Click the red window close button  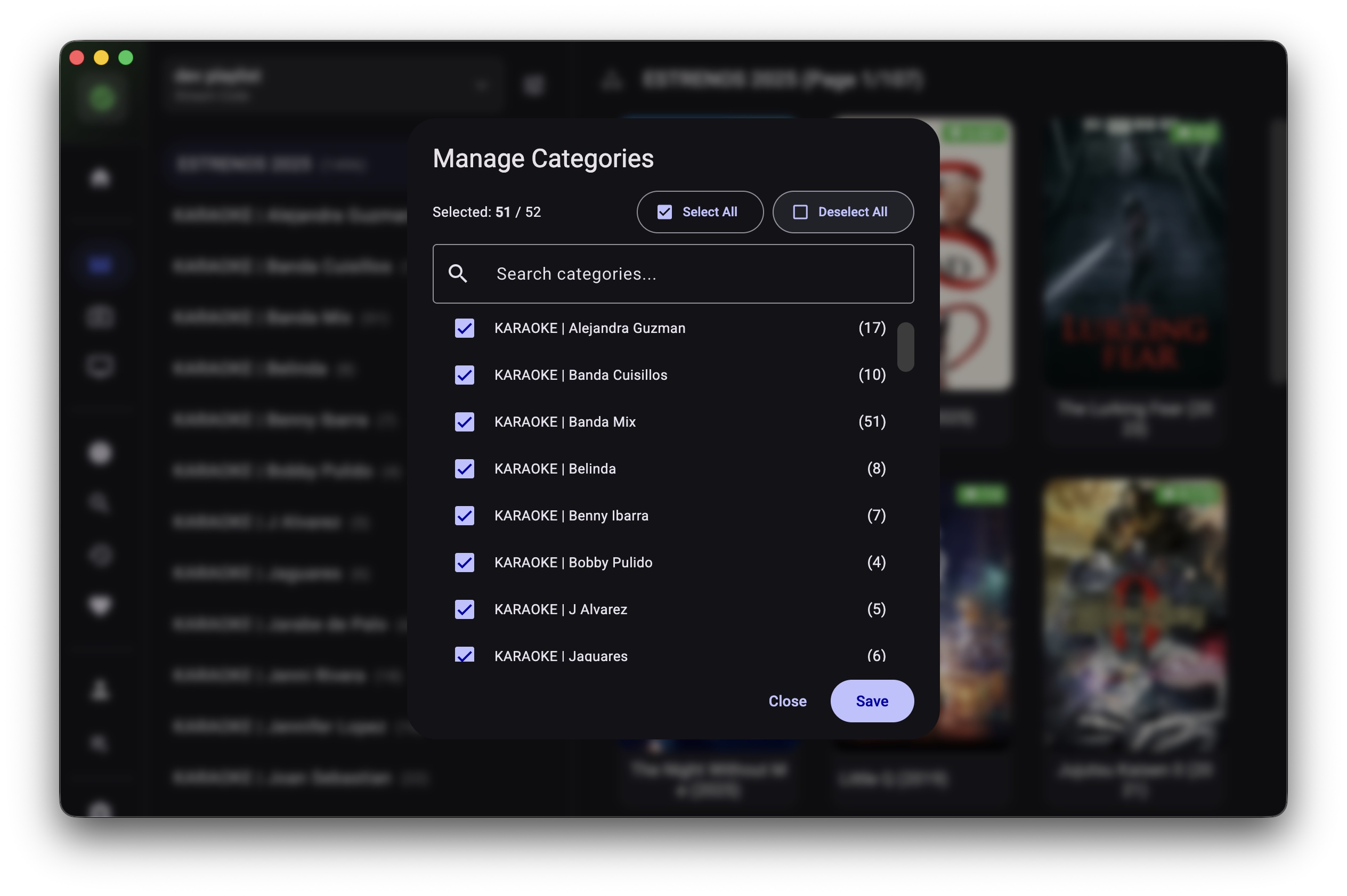click(77, 58)
